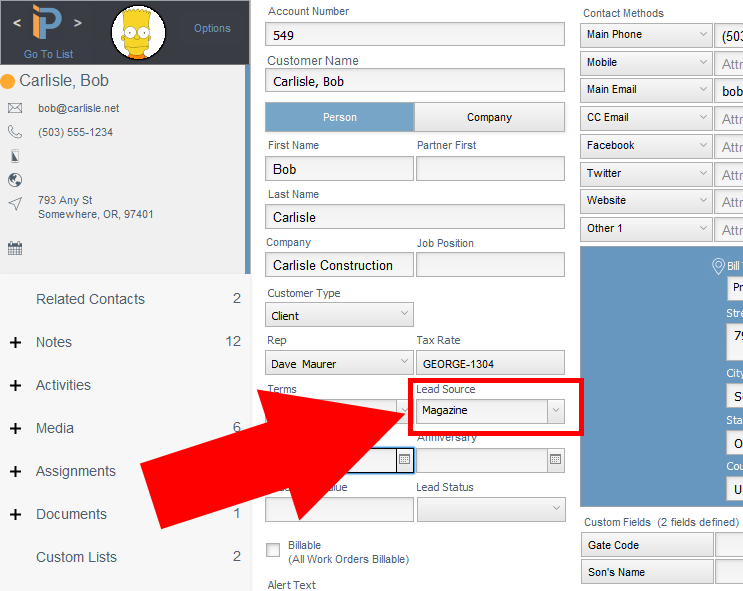Toggle the Billable checkbox
The height and width of the screenshot is (591, 743).
click(x=273, y=550)
